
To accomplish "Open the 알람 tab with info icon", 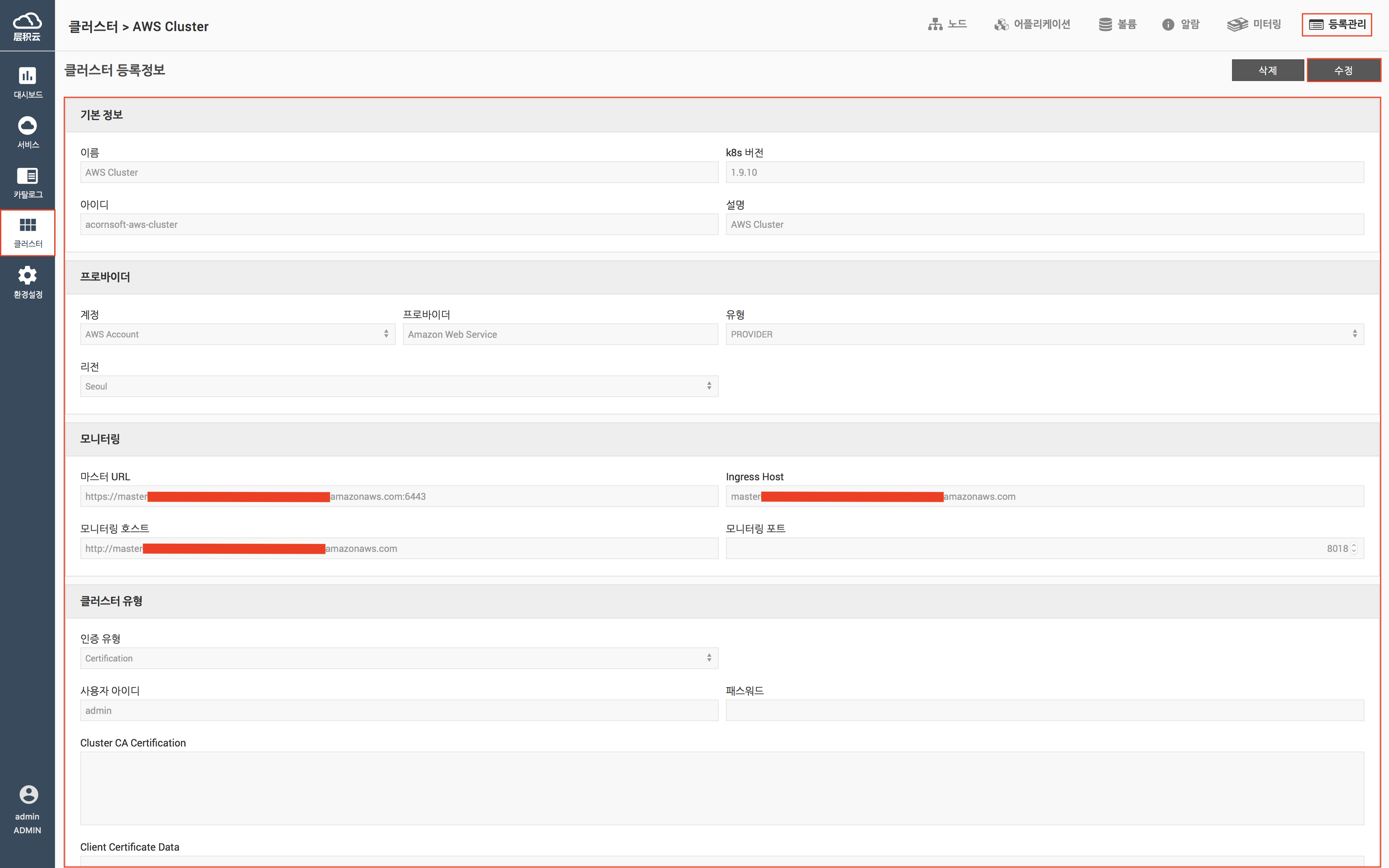I will pos(1181,24).
